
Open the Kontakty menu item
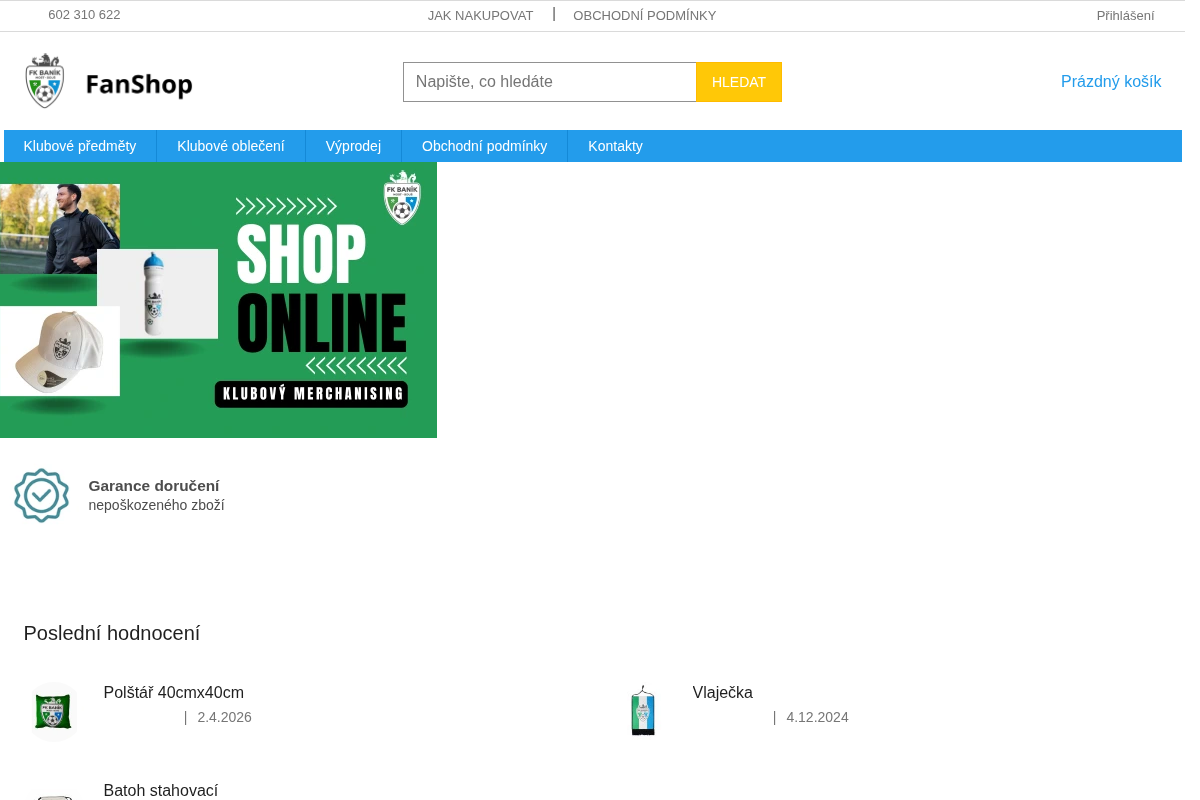coord(615,146)
